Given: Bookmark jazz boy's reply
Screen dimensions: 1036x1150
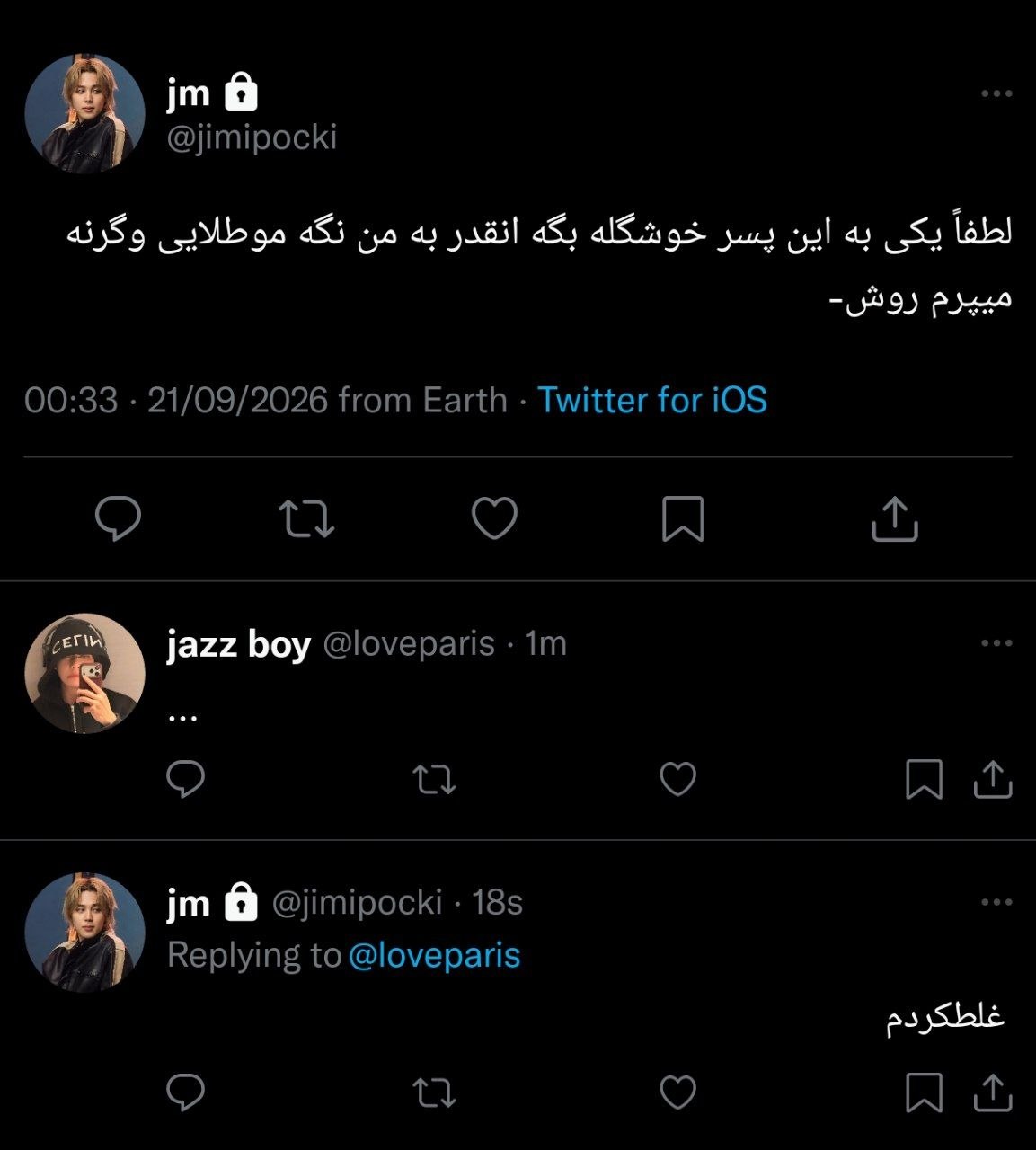Looking at the screenshot, I should 924,779.
